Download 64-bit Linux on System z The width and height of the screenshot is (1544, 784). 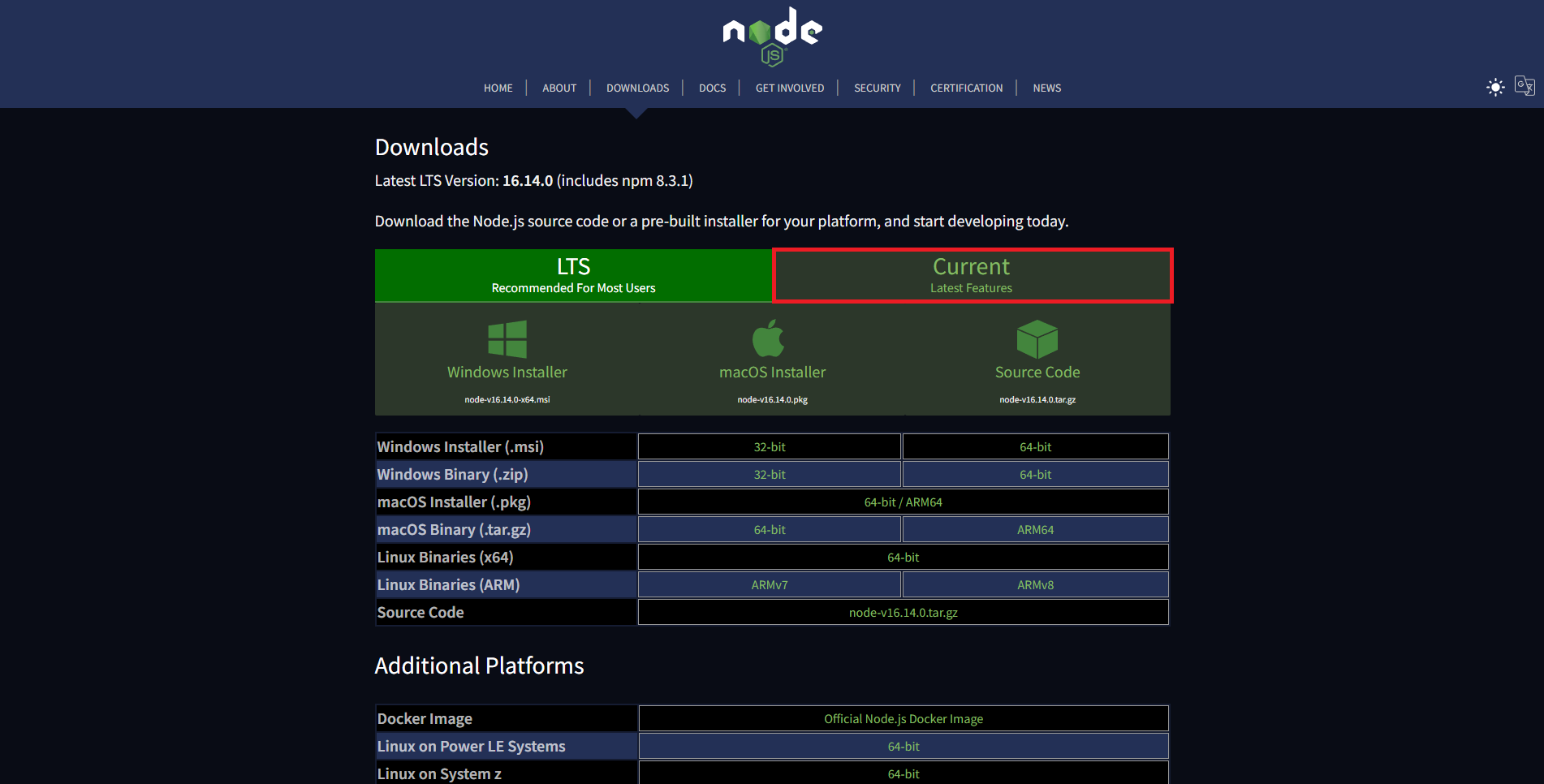pos(904,773)
